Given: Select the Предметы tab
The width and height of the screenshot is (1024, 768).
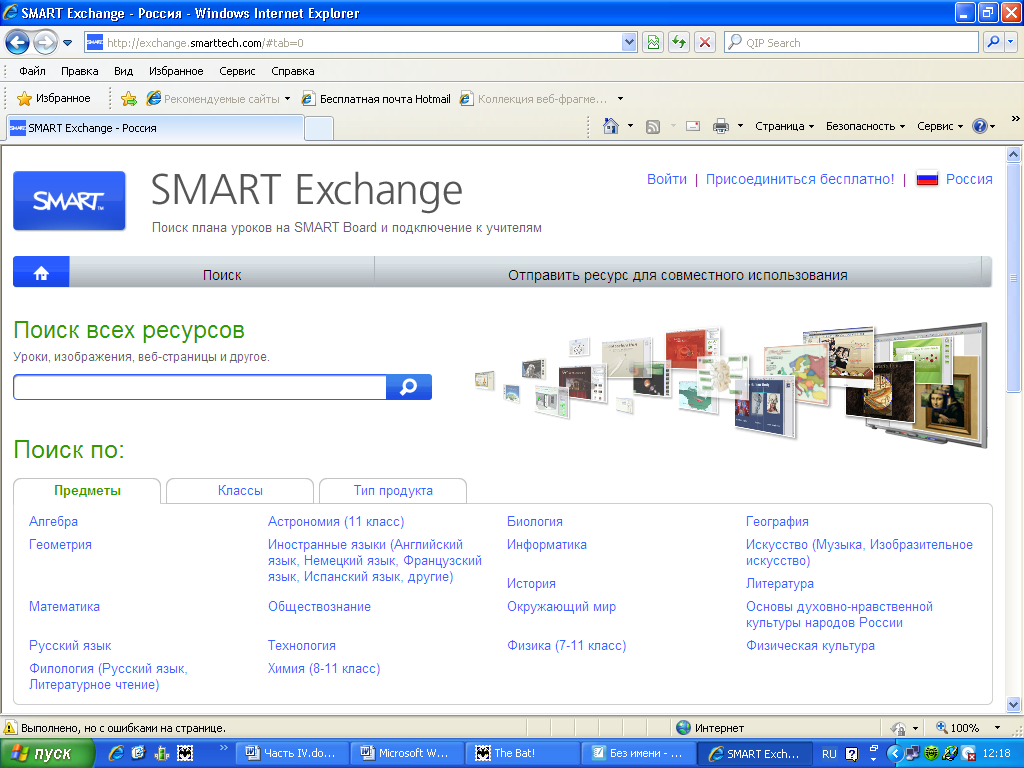Looking at the screenshot, I should click(x=88, y=490).
